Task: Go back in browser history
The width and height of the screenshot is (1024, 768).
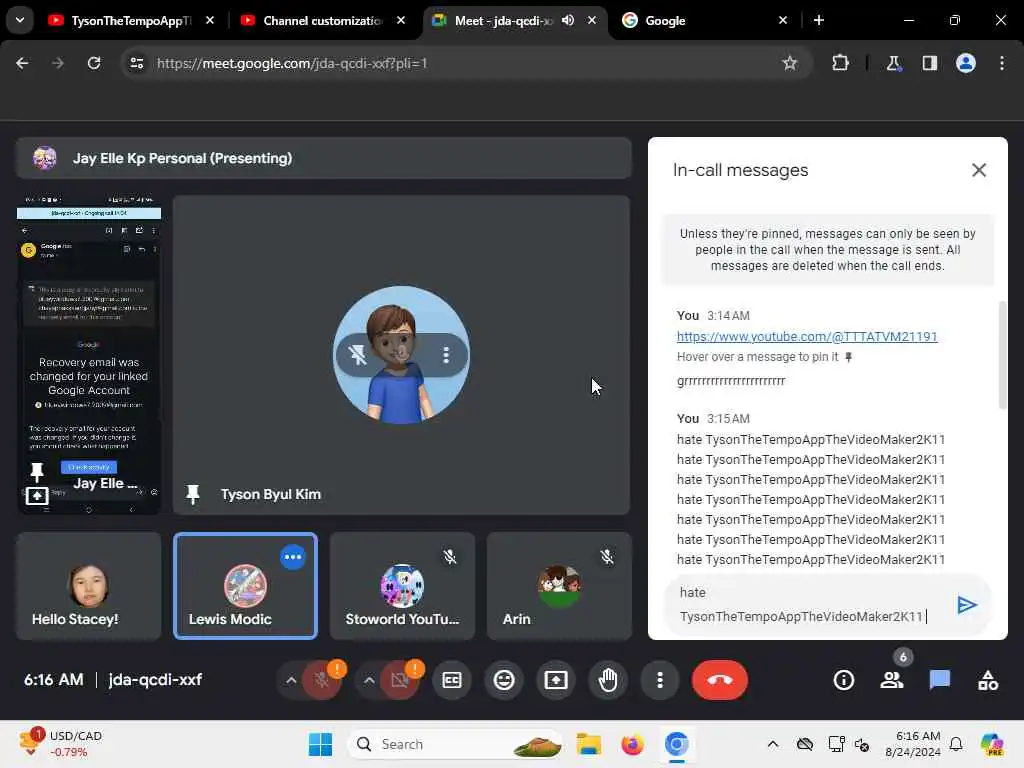Action: pyautogui.click(x=22, y=63)
